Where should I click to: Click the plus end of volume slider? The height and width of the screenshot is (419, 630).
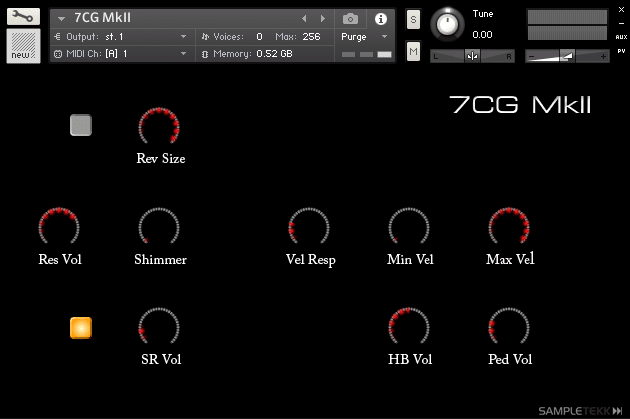point(603,56)
